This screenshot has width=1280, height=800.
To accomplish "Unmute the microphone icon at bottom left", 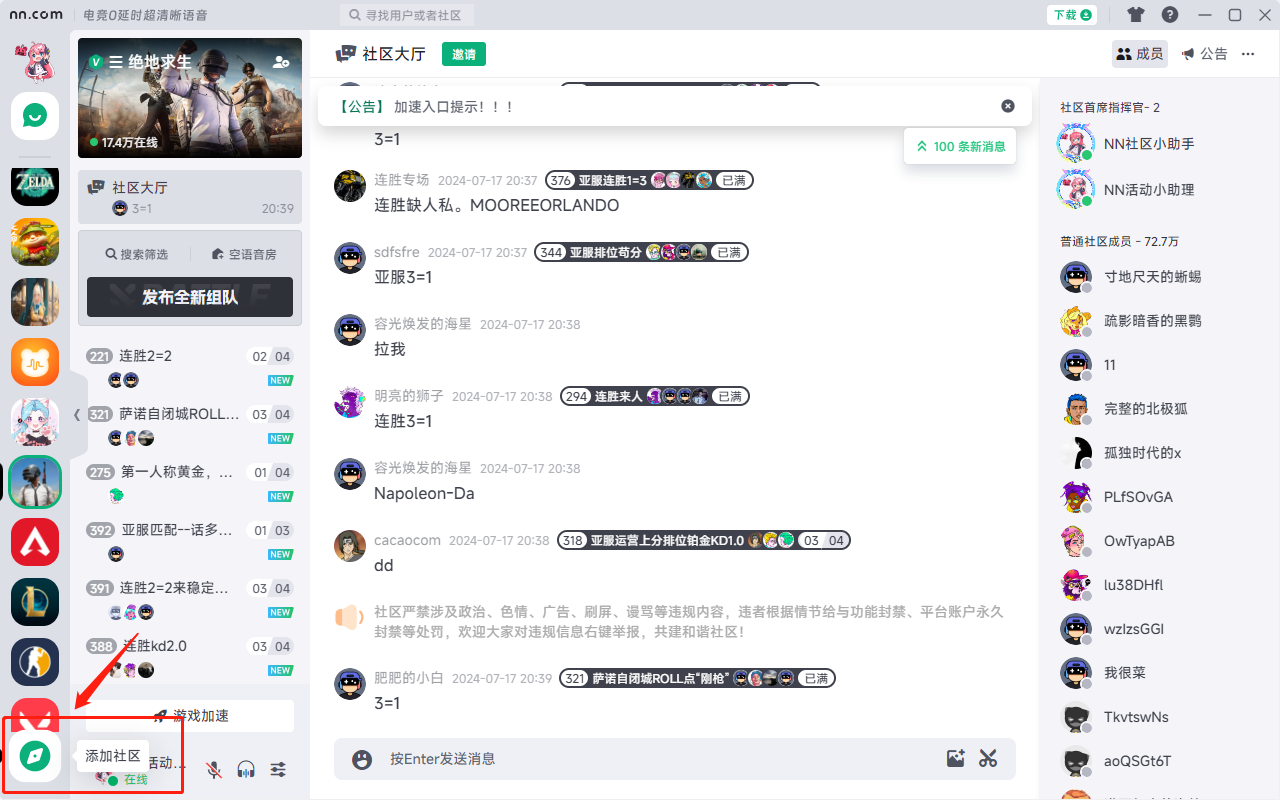I will (212, 769).
